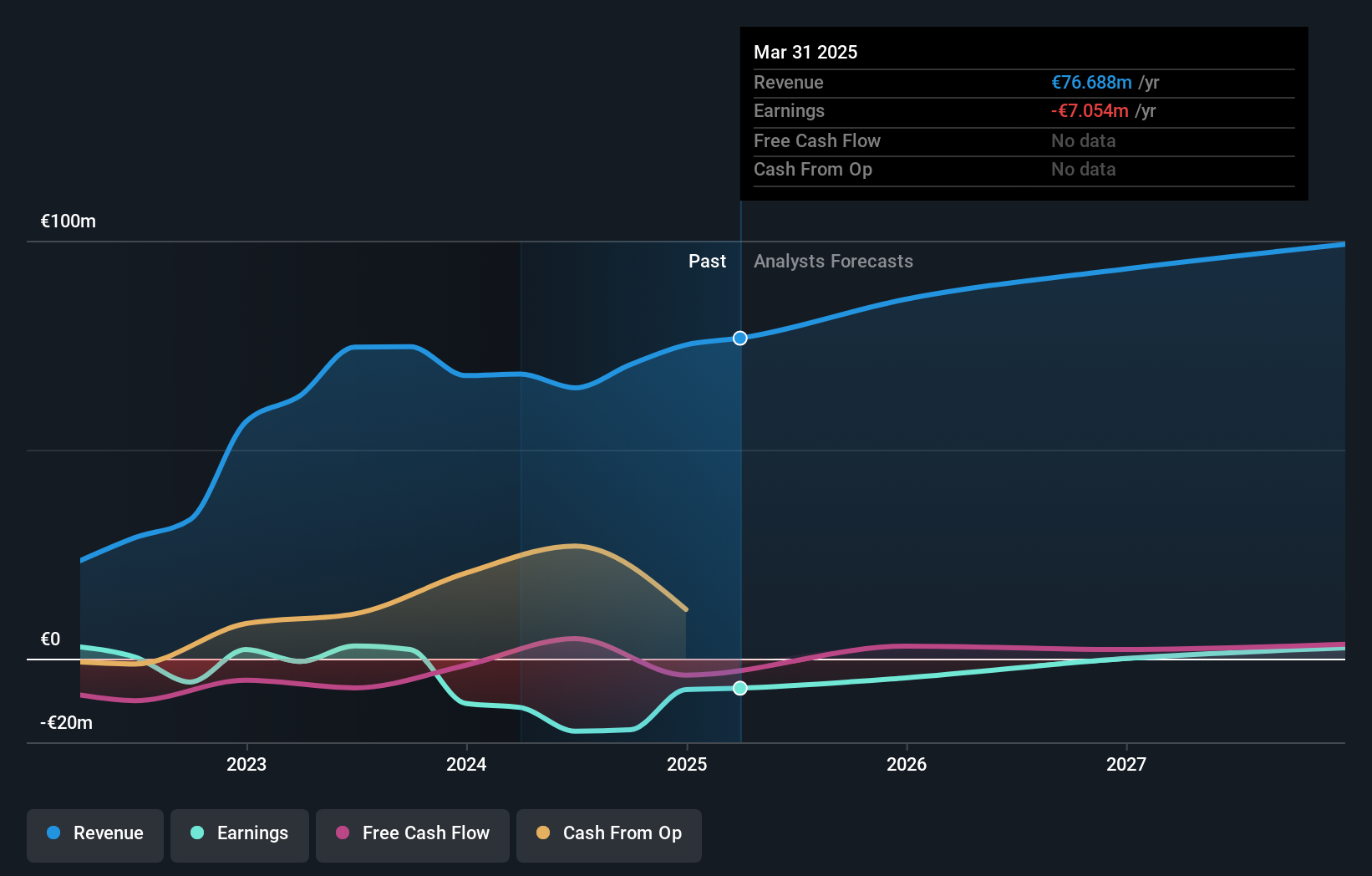
Task: Switch to the Past section of the chart
Action: coord(707,261)
